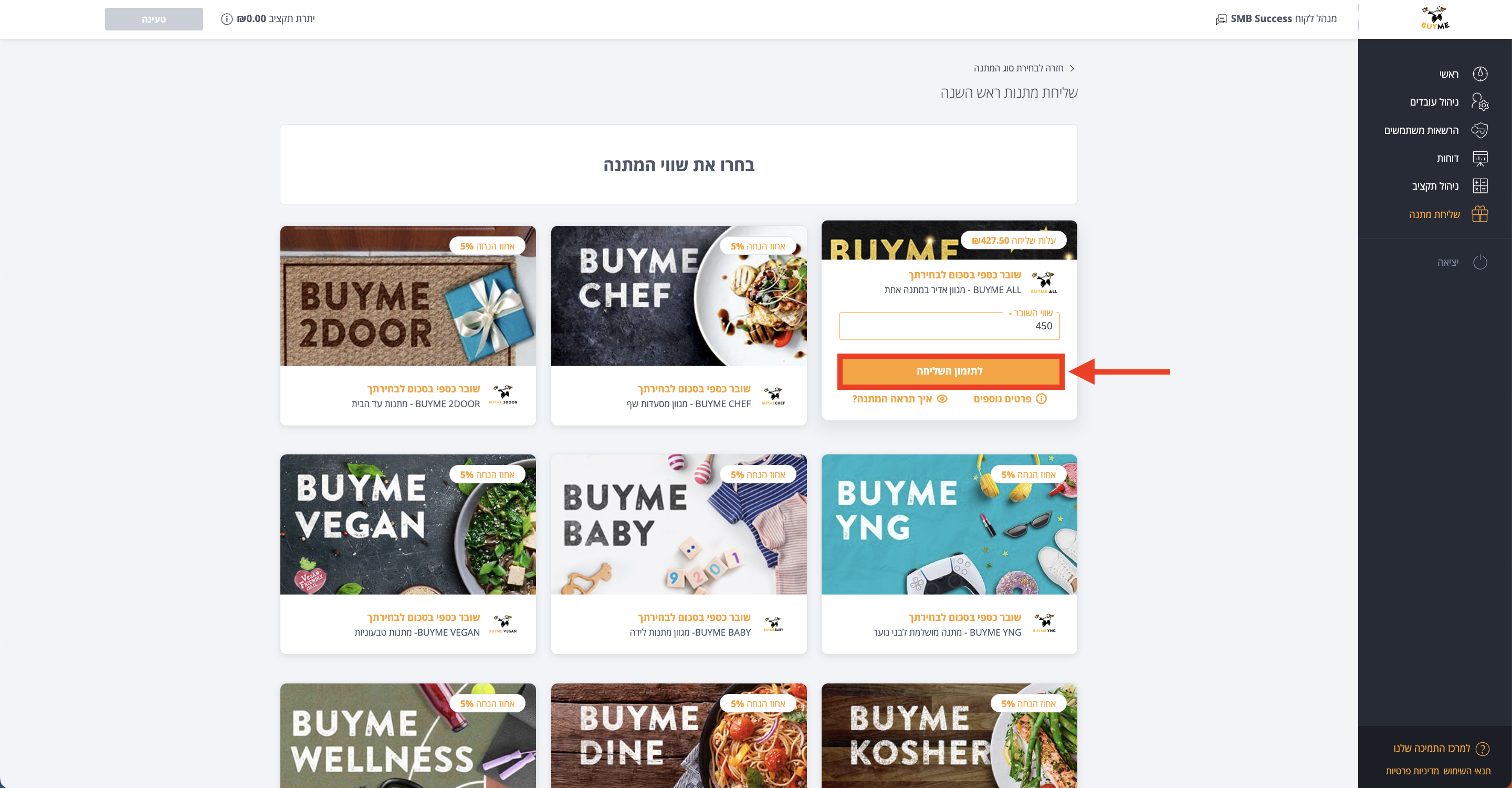Go back via the breadcrumb chevron
This screenshot has width=1512, height=788.
pos(1072,68)
